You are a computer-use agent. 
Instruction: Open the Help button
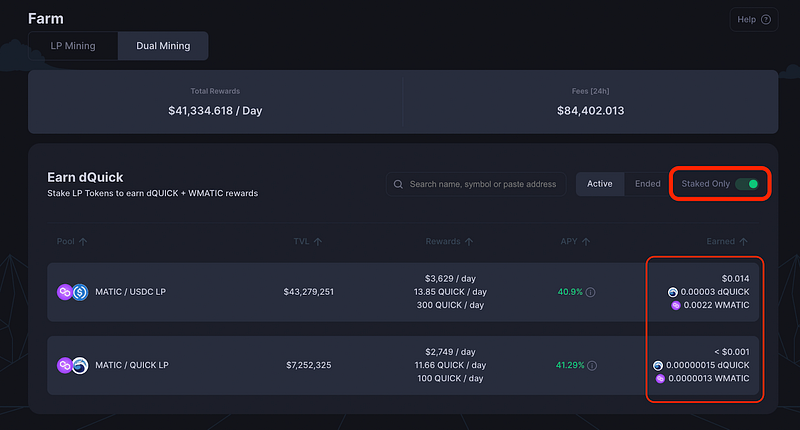click(754, 19)
